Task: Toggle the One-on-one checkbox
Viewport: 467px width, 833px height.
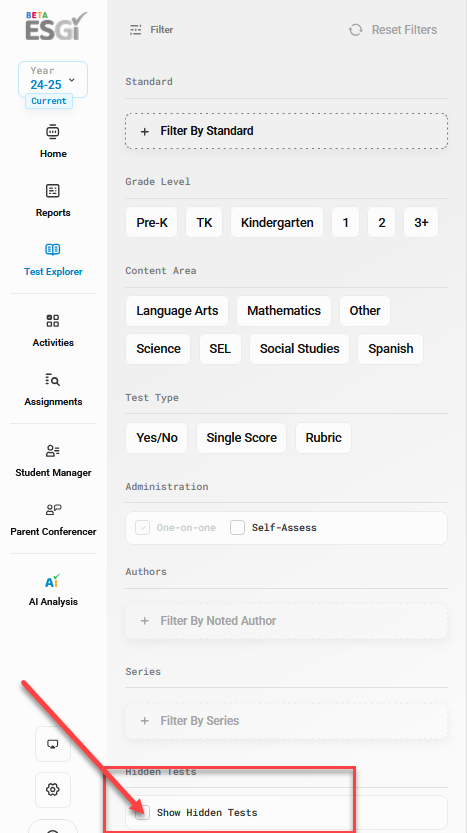Action: (x=142, y=528)
